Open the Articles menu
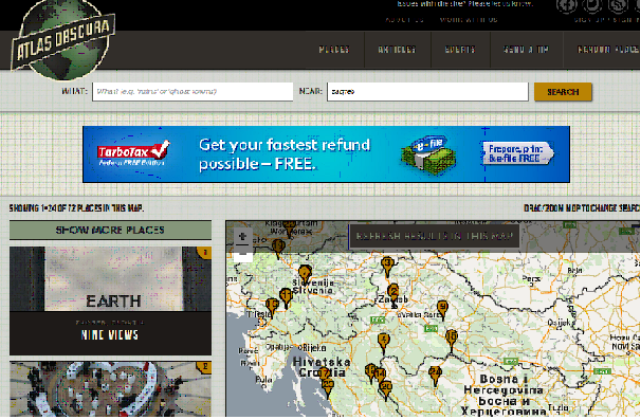The height and width of the screenshot is (419, 640). [397, 50]
